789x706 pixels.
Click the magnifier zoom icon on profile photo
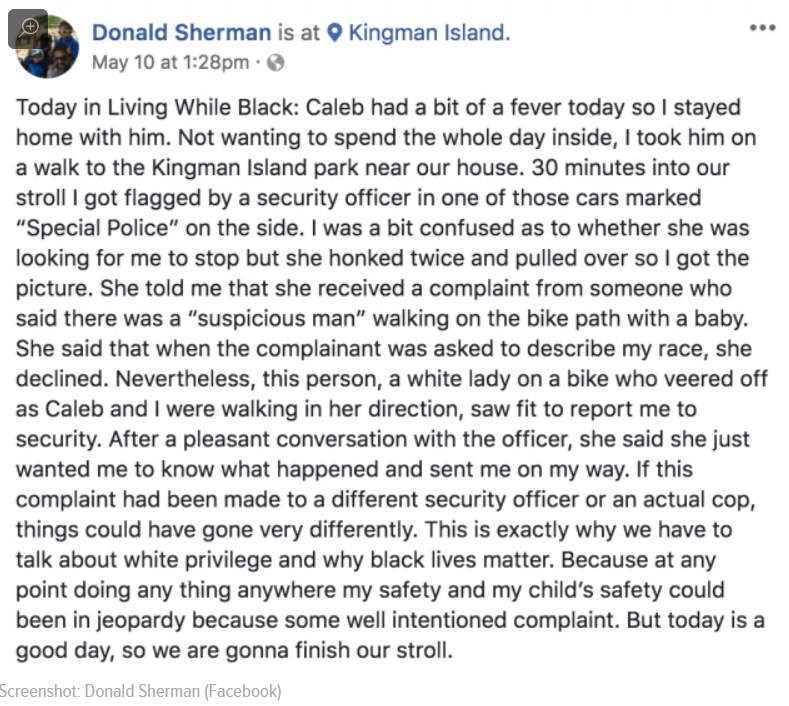[x=28, y=29]
